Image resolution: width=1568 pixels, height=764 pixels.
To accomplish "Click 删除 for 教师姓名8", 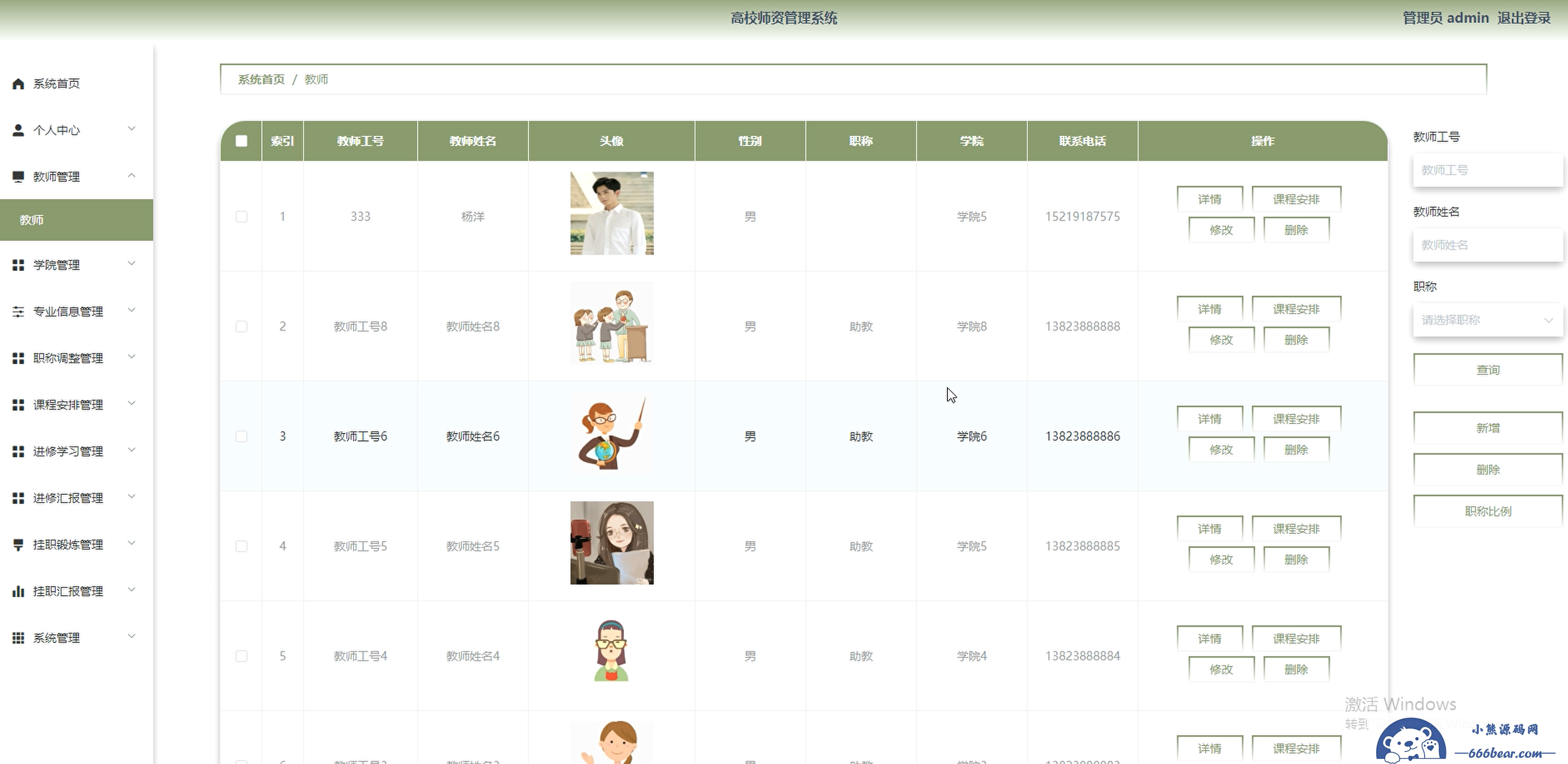I will coord(1296,340).
